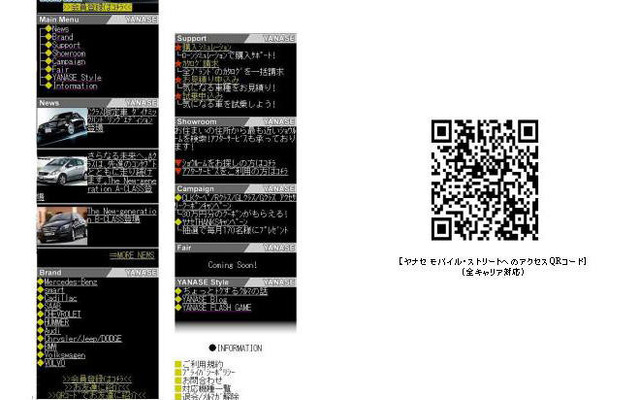Open the ご利用規約 information link
Viewport: 640px width, 400px height.
(x=202, y=364)
